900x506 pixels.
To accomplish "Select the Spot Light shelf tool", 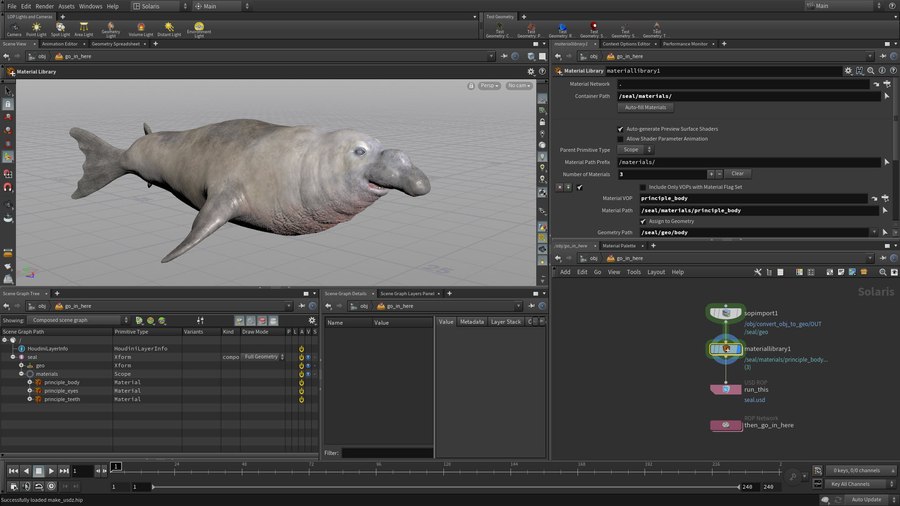I will 61,27.
